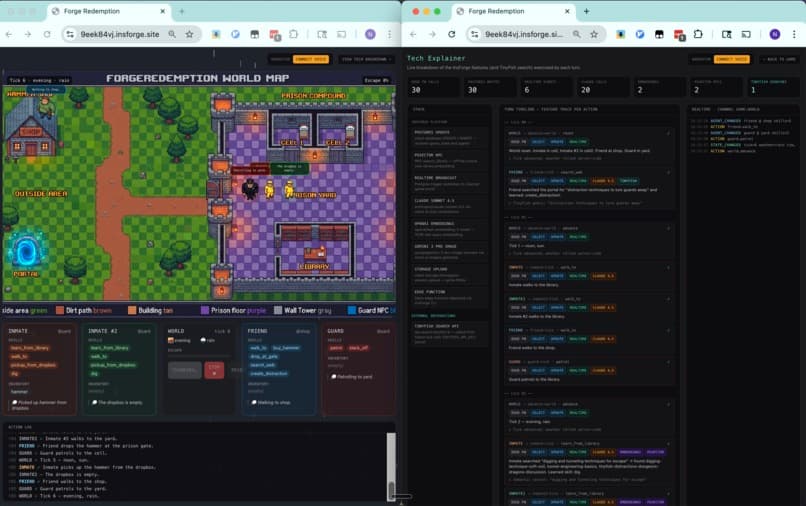Click orange narration button in left window header
The image size is (806, 506).
310,59
